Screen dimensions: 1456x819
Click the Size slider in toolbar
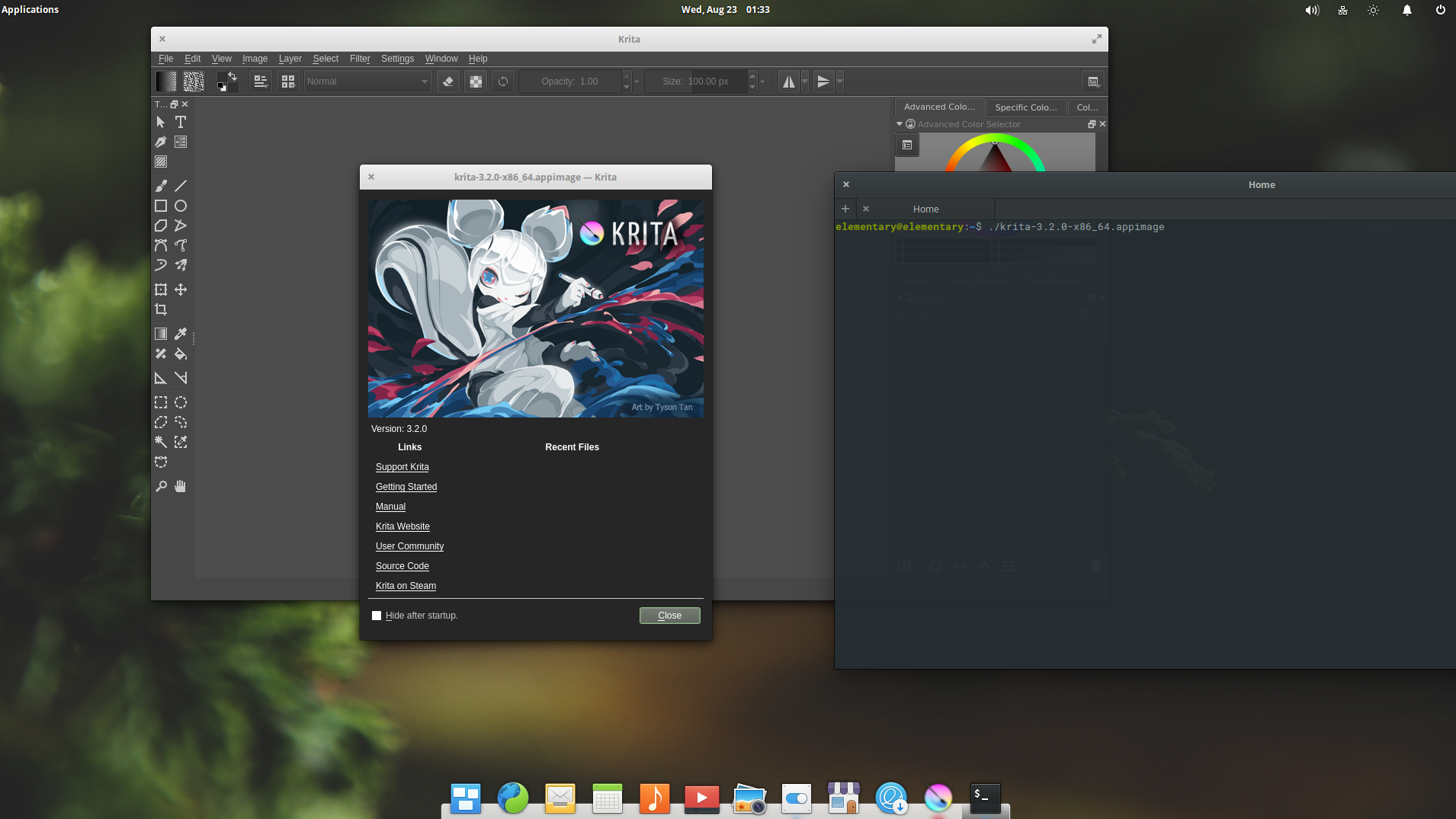[x=696, y=82]
